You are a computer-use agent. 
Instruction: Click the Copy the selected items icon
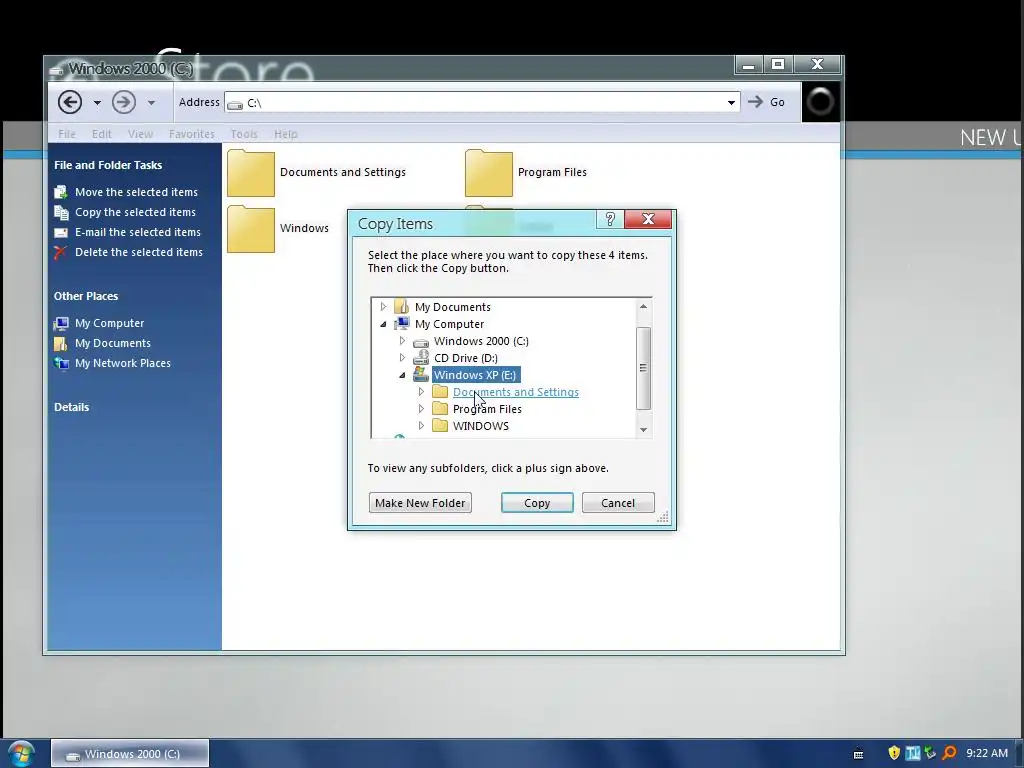coord(61,212)
